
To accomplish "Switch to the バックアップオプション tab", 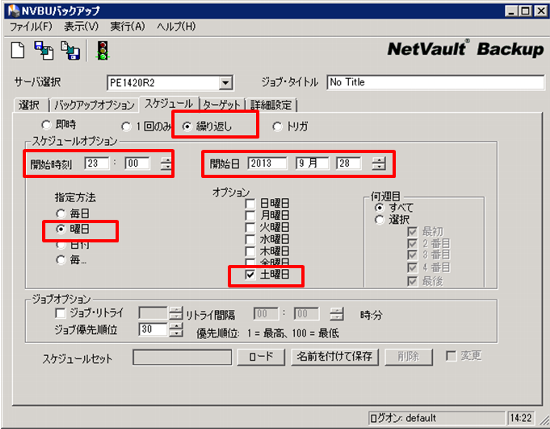I will [94, 105].
